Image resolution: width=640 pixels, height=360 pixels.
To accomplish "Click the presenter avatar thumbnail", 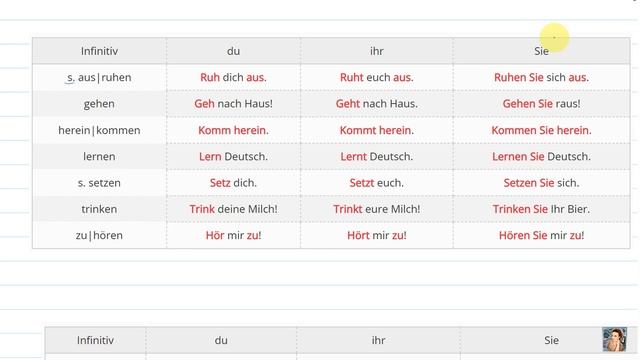I will 614,339.
